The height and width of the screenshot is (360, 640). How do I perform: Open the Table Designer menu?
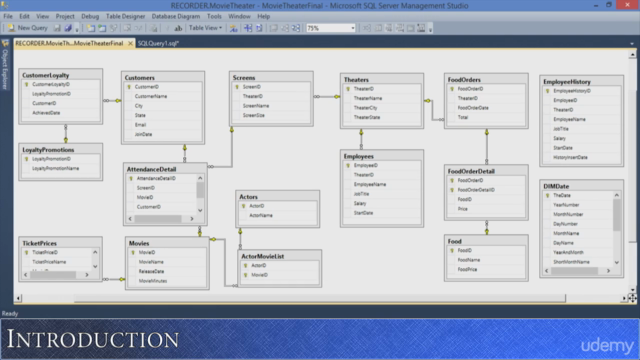pyautogui.click(x=125, y=16)
